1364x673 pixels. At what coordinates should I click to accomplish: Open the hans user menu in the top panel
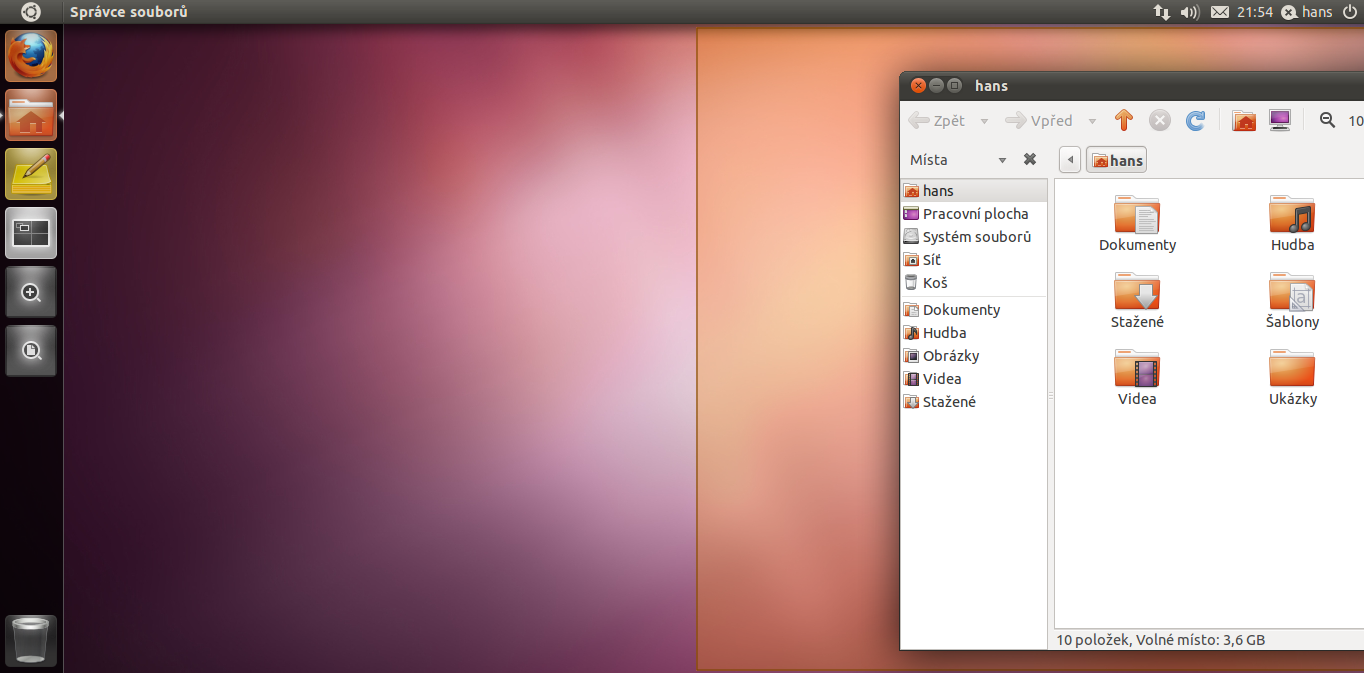(x=1307, y=12)
